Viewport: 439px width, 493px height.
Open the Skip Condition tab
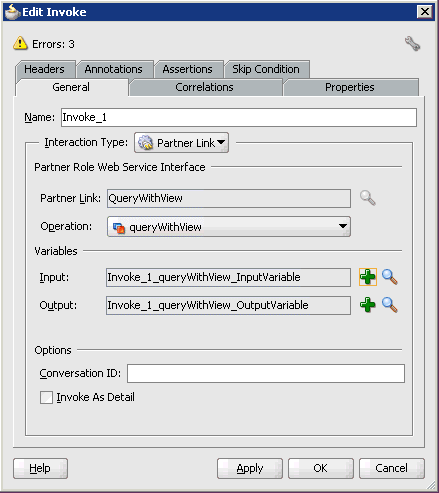[266, 69]
